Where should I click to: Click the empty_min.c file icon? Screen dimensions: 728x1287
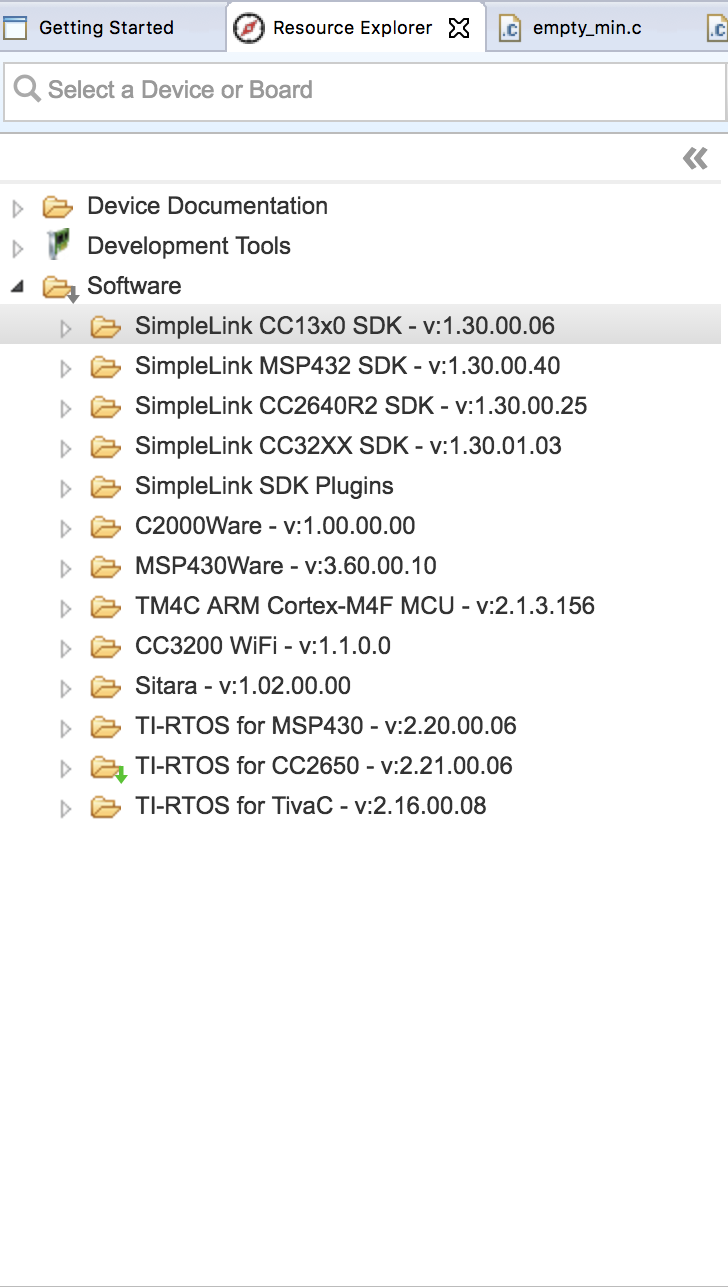coord(511,28)
